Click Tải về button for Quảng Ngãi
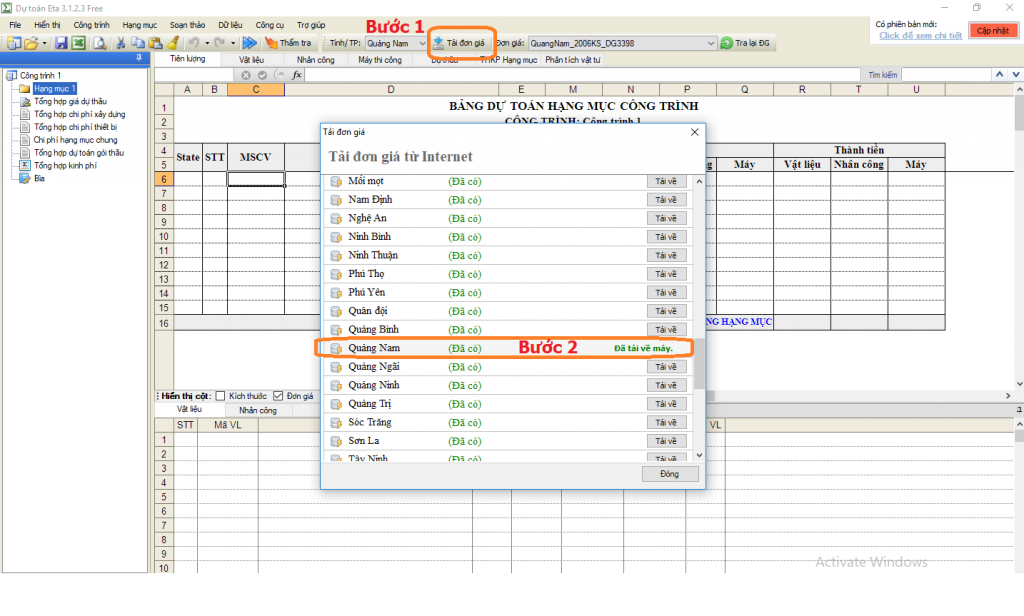This screenshot has width=1024, height=616. pyautogui.click(x=666, y=367)
